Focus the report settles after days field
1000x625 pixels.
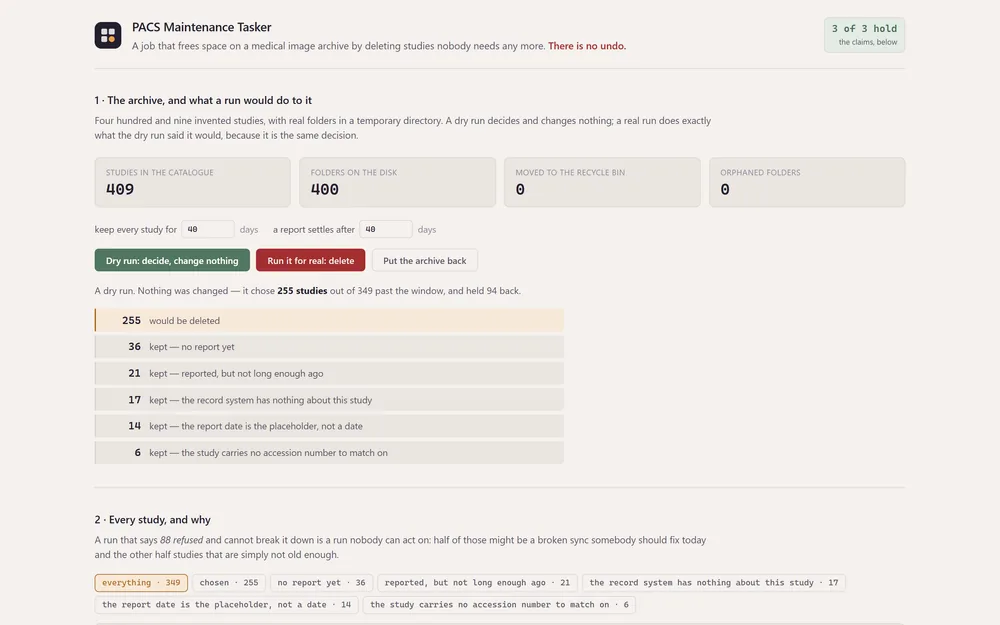click(x=385, y=229)
